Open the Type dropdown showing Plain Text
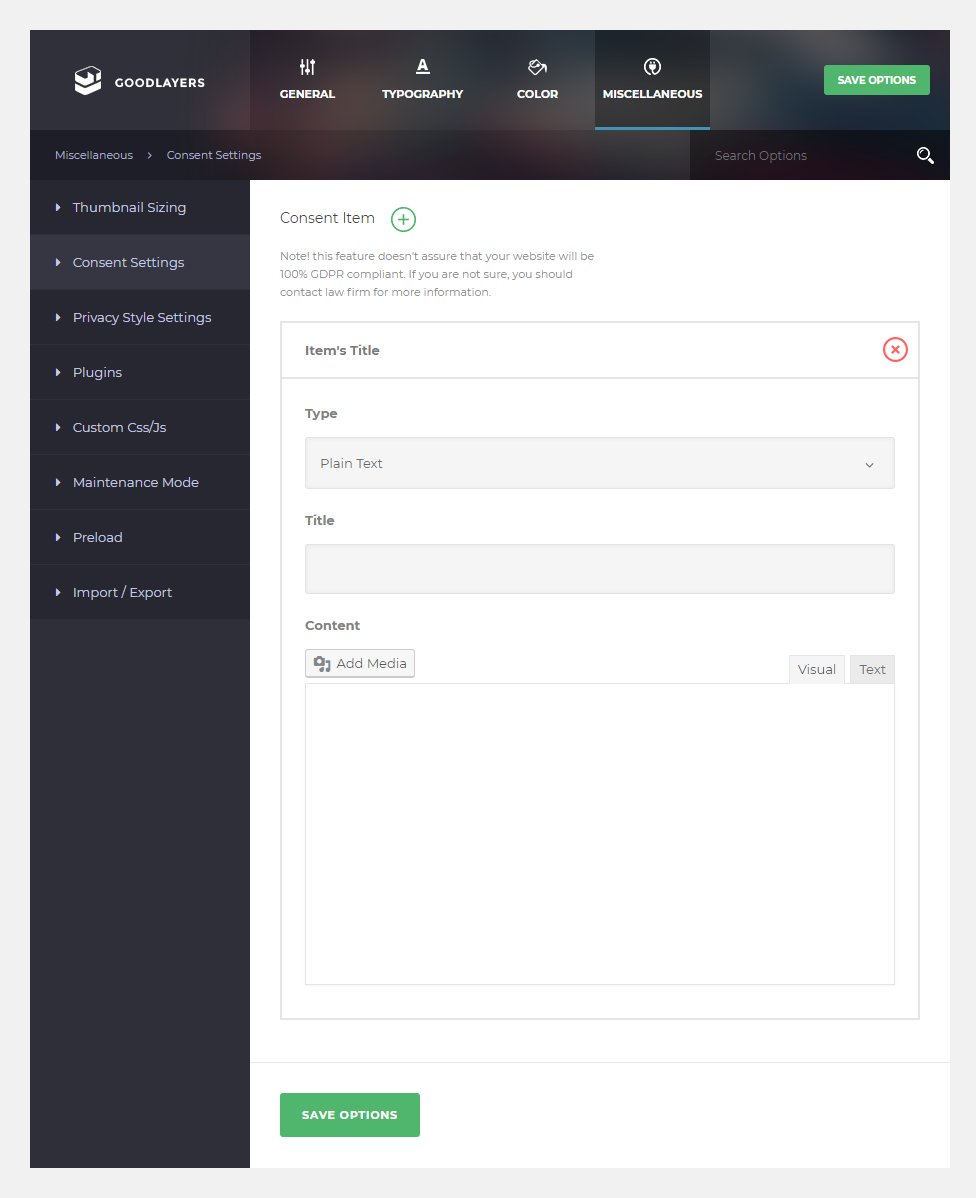The image size is (976, 1198). pyautogui.click(x=599, y=463)
